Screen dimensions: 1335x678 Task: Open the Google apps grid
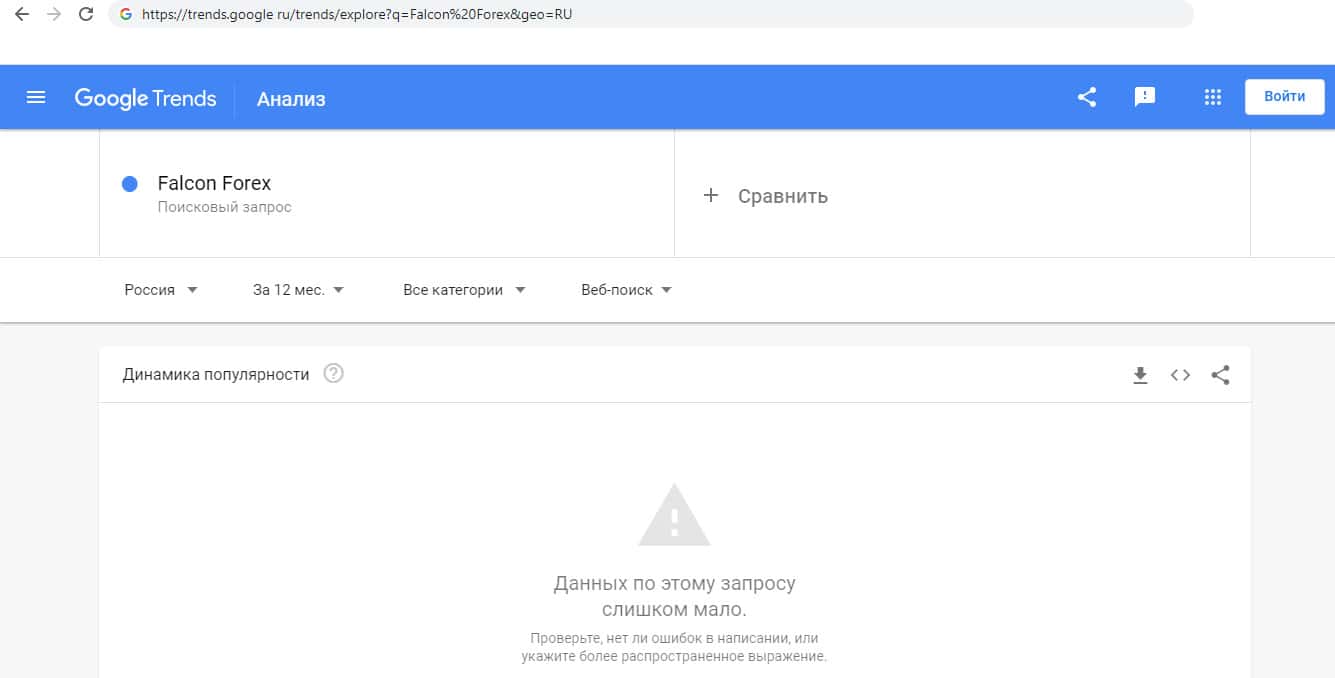pyautogui.click(x=1213, y=97)
